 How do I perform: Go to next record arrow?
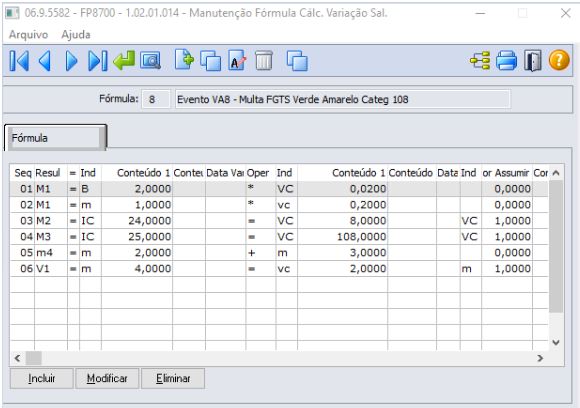coord(71,61)
